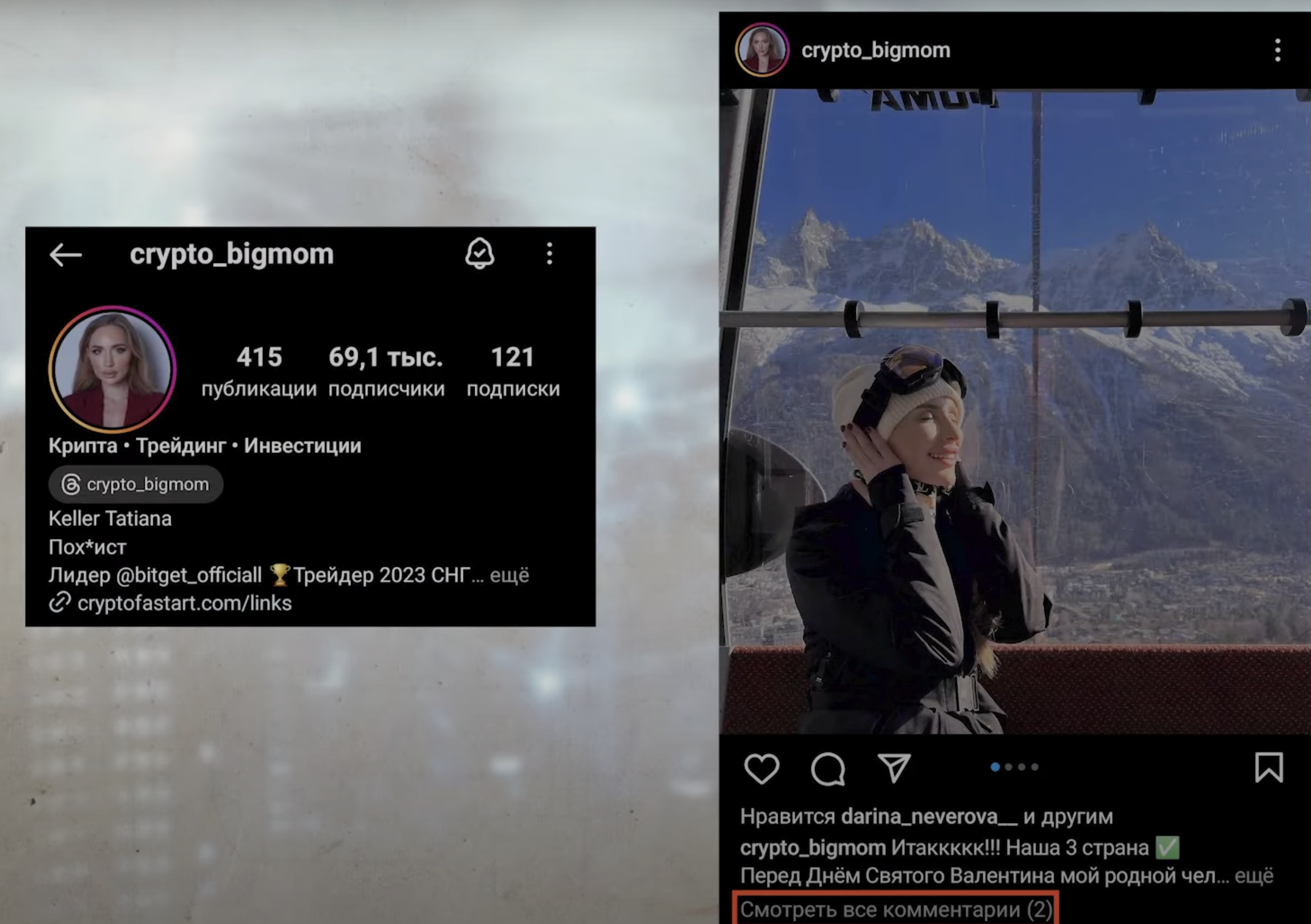Tap the back arrow in profile header

tap(66, 254)
